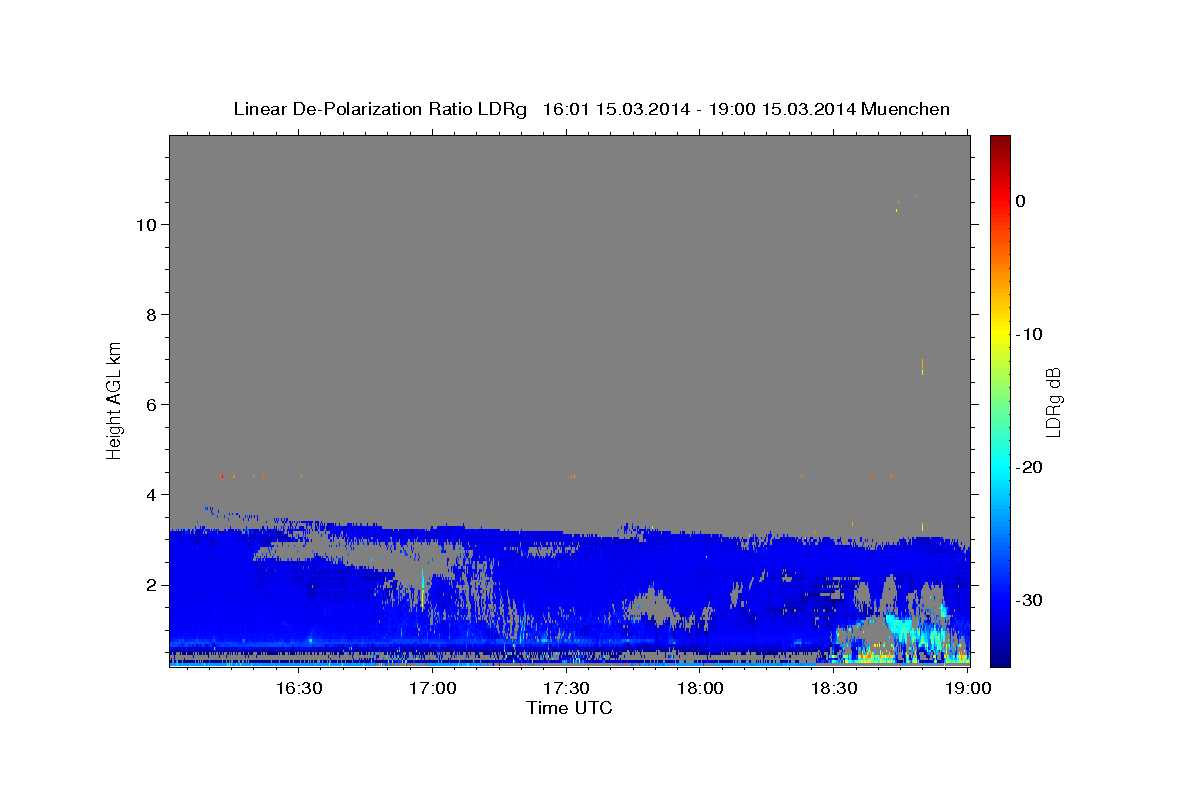
Task: Click the colorbar value -20 label
Action: [1030, 467]
